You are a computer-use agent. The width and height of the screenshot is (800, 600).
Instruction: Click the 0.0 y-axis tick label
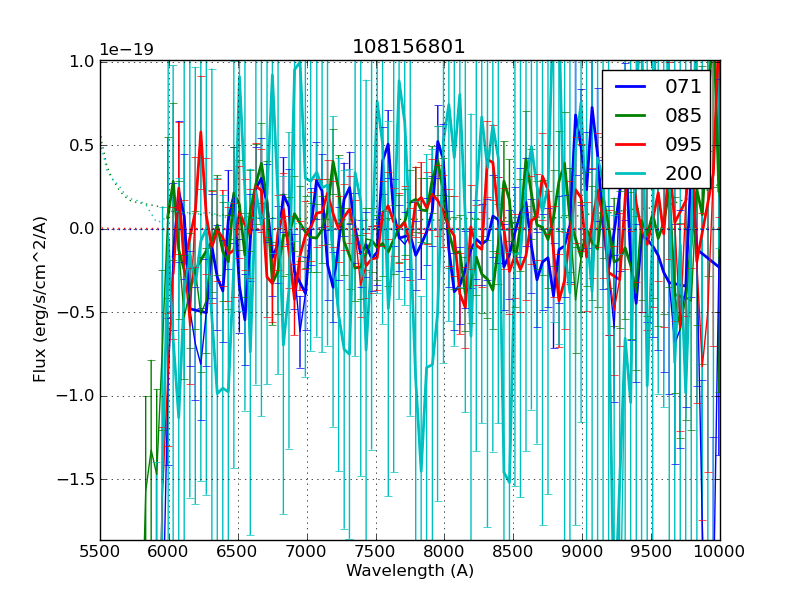81,229
